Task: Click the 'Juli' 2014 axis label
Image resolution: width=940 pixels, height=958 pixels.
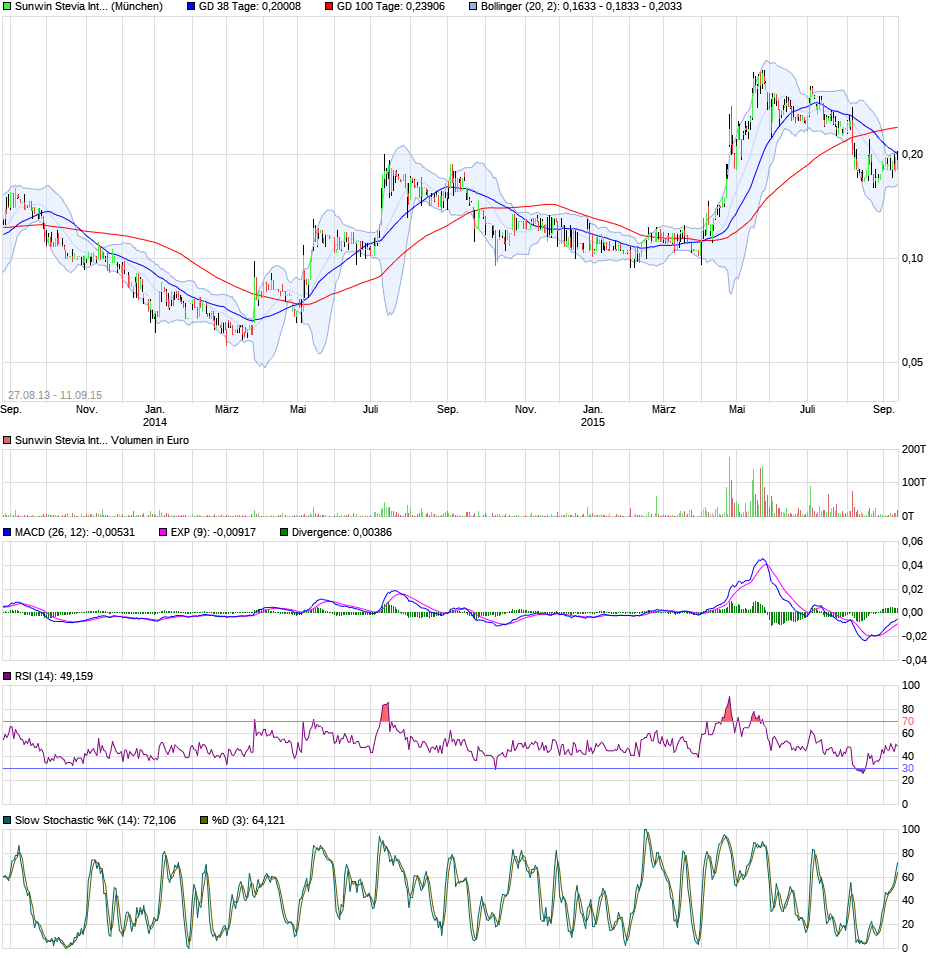Action: pyautogui.click(x=371, y=409)
